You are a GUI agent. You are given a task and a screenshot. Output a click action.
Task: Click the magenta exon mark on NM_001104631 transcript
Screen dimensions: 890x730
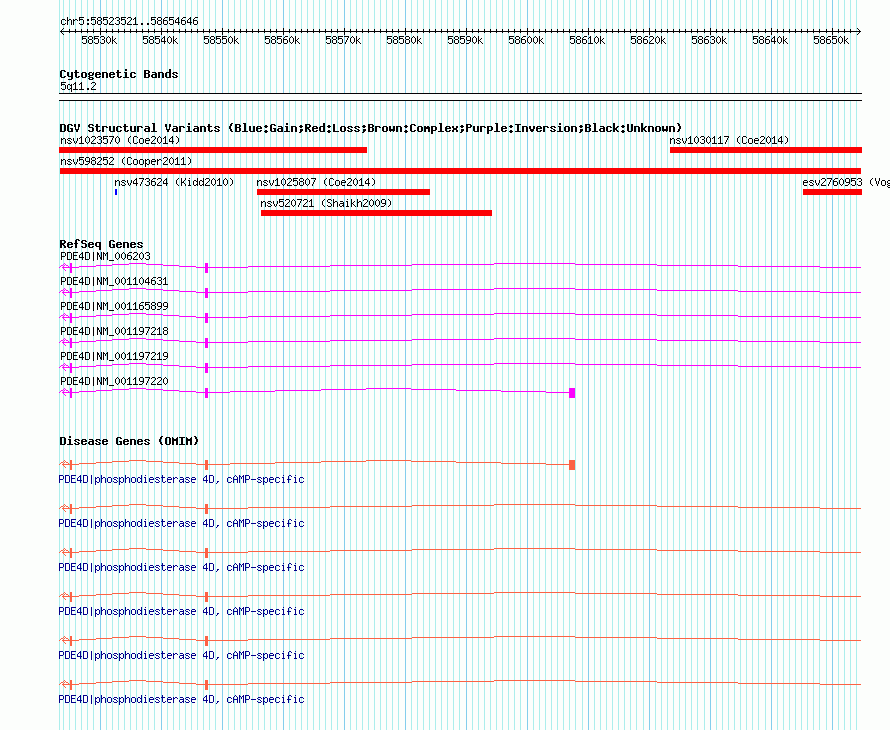[207, 293]
